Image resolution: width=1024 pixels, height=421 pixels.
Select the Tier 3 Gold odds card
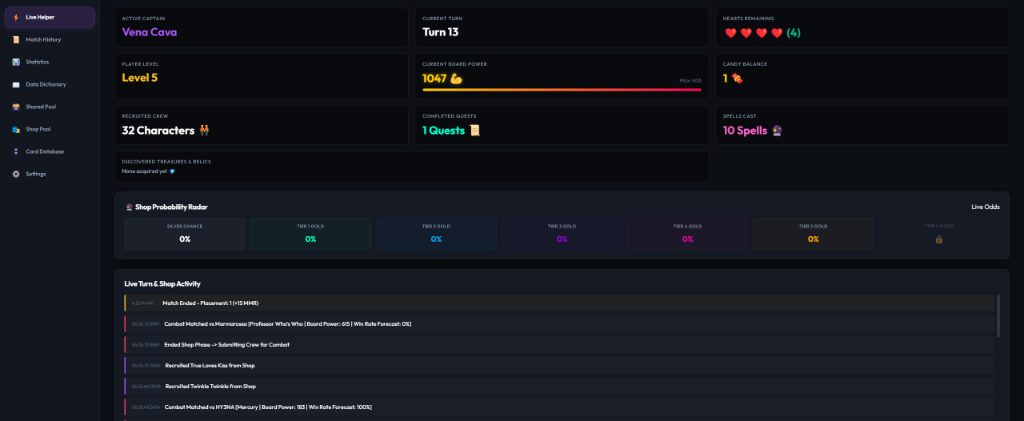(562, 234)
